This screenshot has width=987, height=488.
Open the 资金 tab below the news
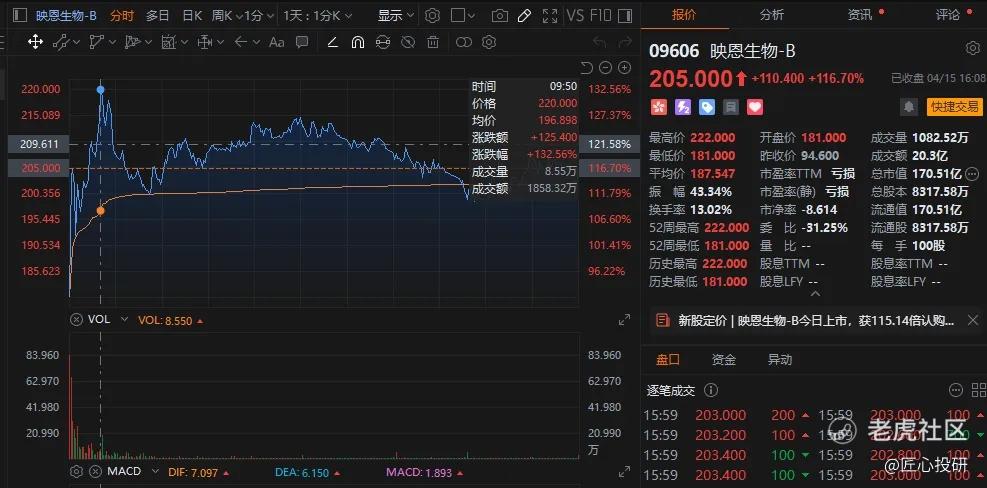[x=724, y=360]
